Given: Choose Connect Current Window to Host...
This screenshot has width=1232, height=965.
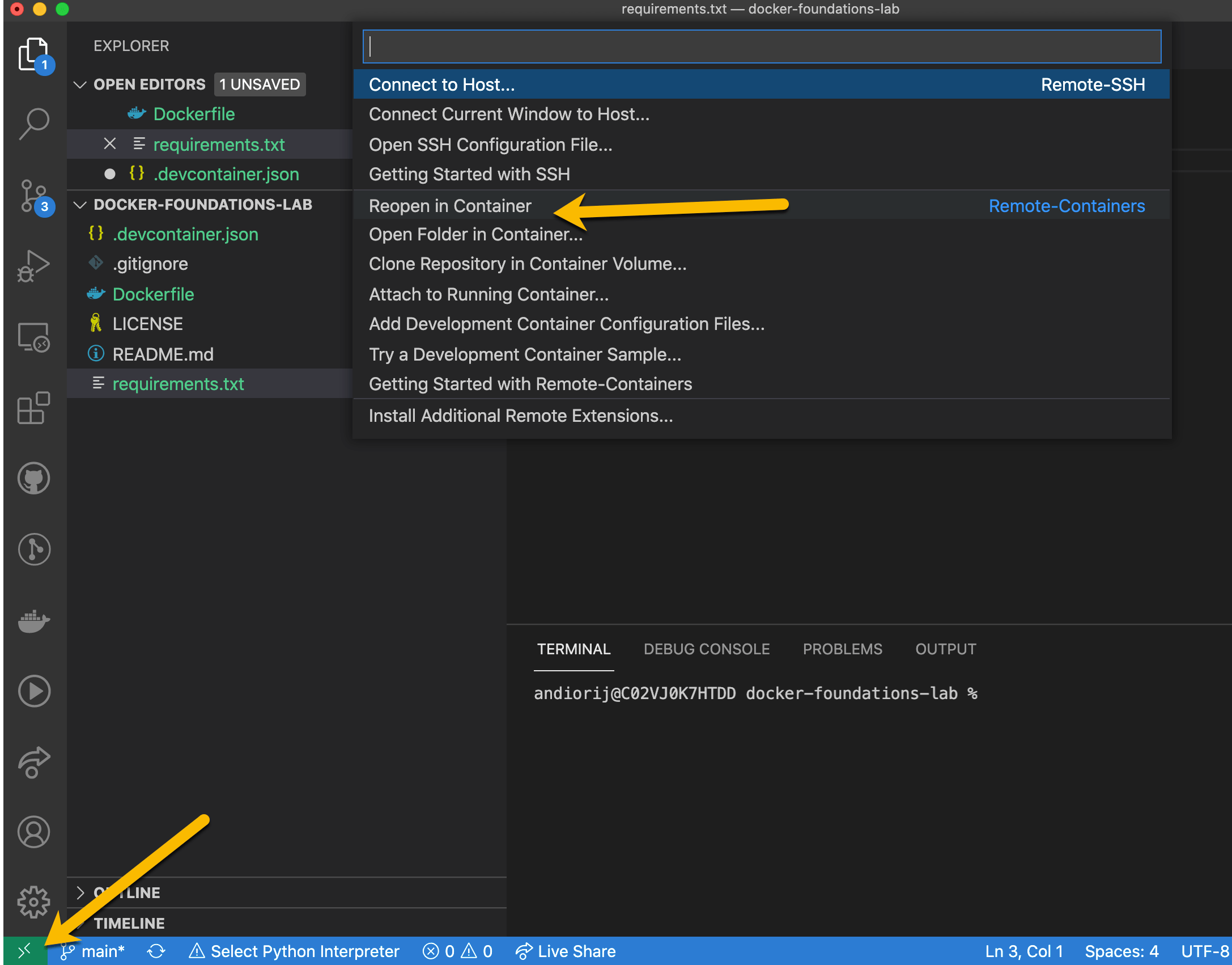Looking at the screenshot, I should pos(762,114).
